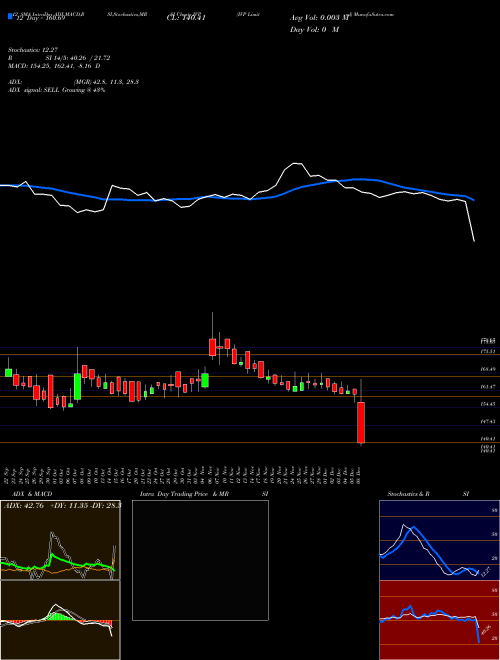Click 'ADX signal: SELL Growing' text
The width and height of the screenshot is (500, 660).
(56, 90)
